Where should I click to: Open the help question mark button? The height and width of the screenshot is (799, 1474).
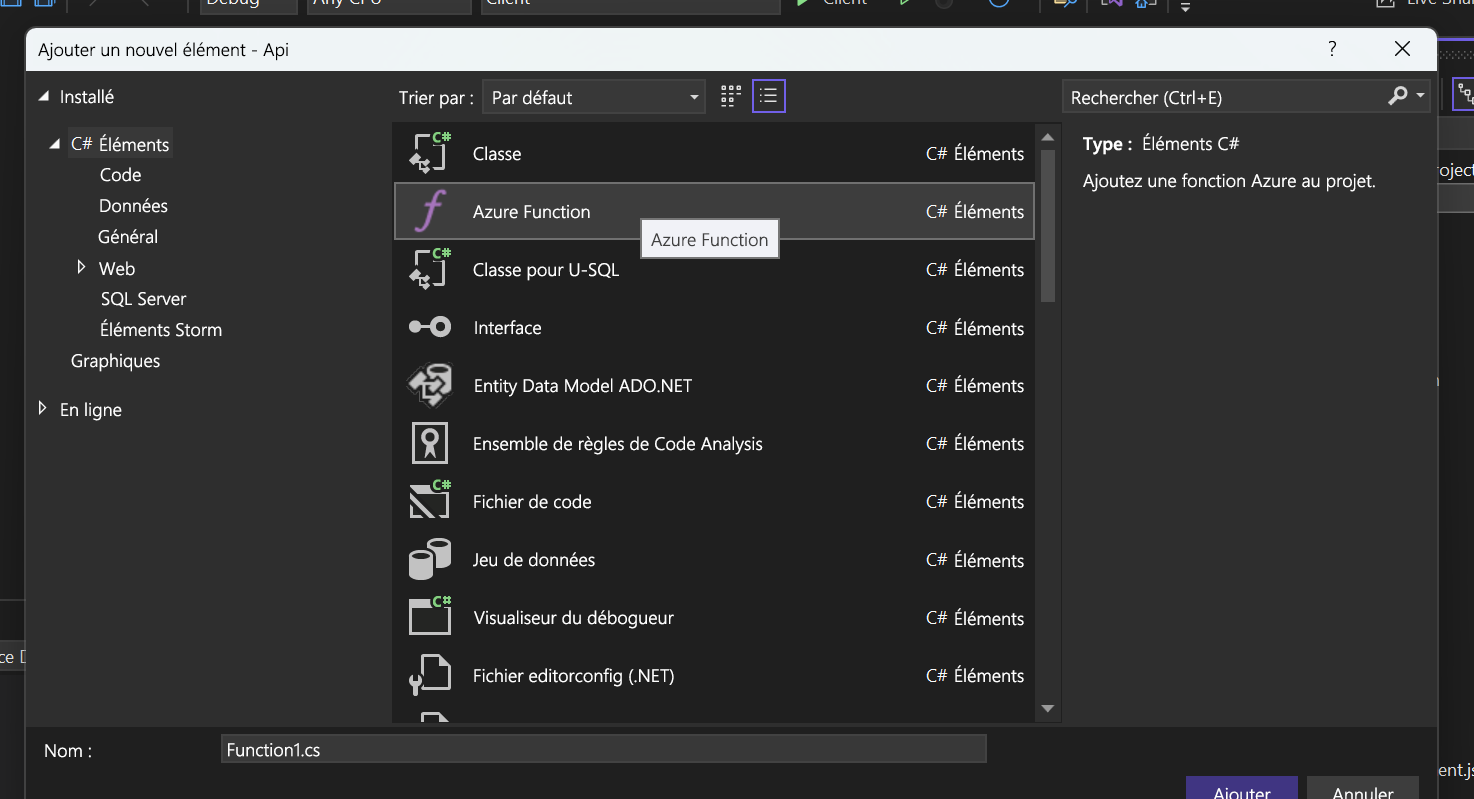click(x=1332, y=49)
